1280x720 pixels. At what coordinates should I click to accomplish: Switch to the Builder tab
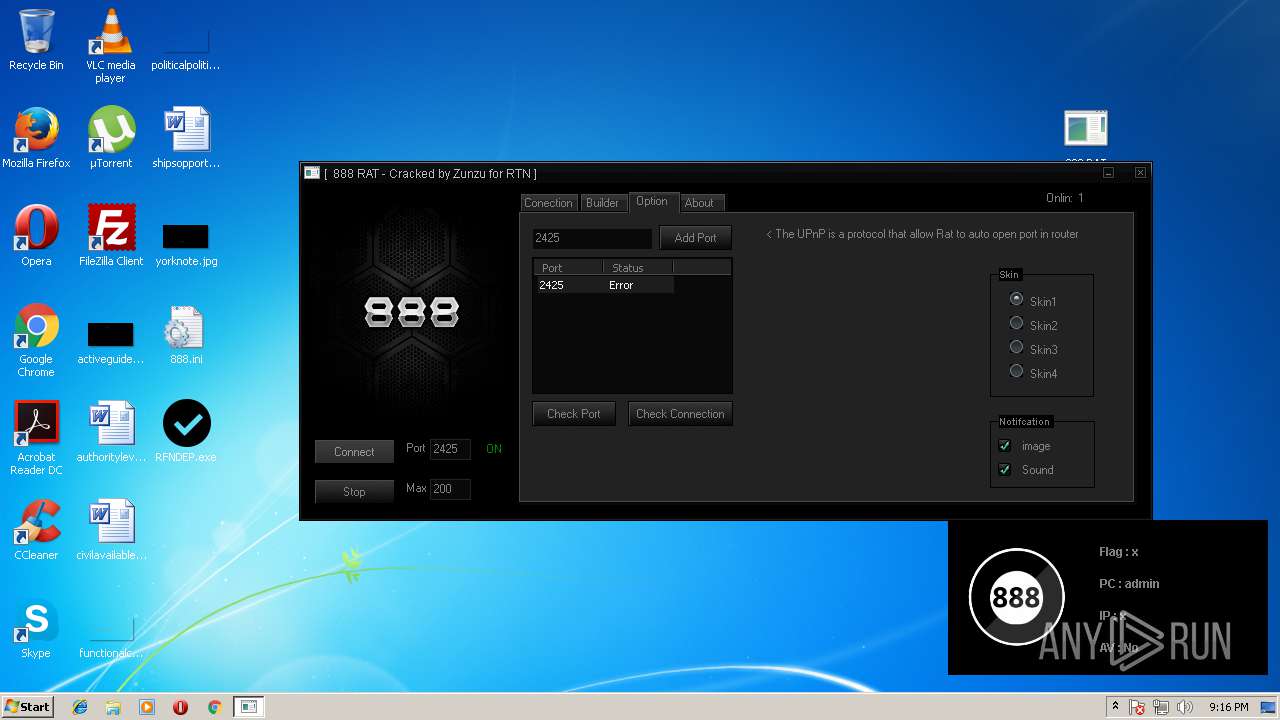click(x=602, y=203)
